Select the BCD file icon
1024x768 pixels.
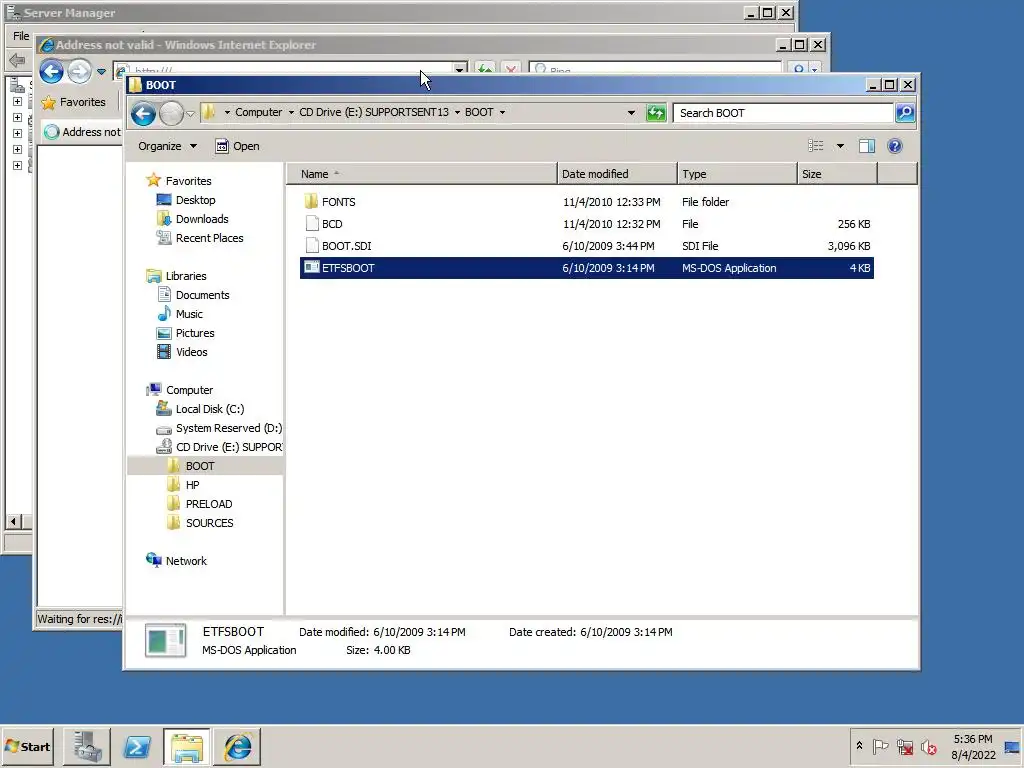(x=312, y=224)
